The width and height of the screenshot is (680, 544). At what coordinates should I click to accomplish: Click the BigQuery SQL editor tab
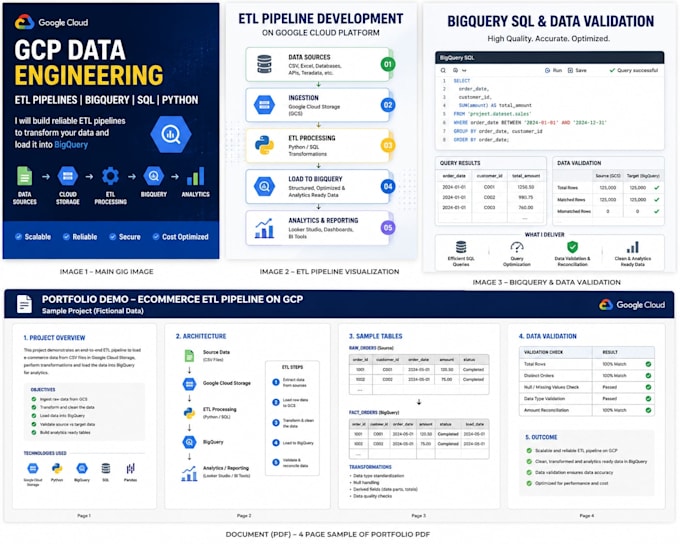click(x=457, y=58)
